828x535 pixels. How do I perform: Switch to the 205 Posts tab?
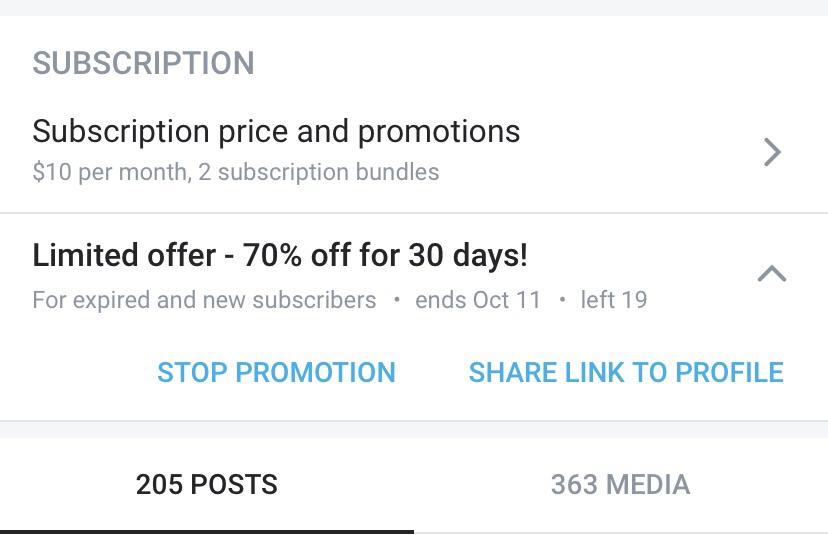[x=207, y=485]
